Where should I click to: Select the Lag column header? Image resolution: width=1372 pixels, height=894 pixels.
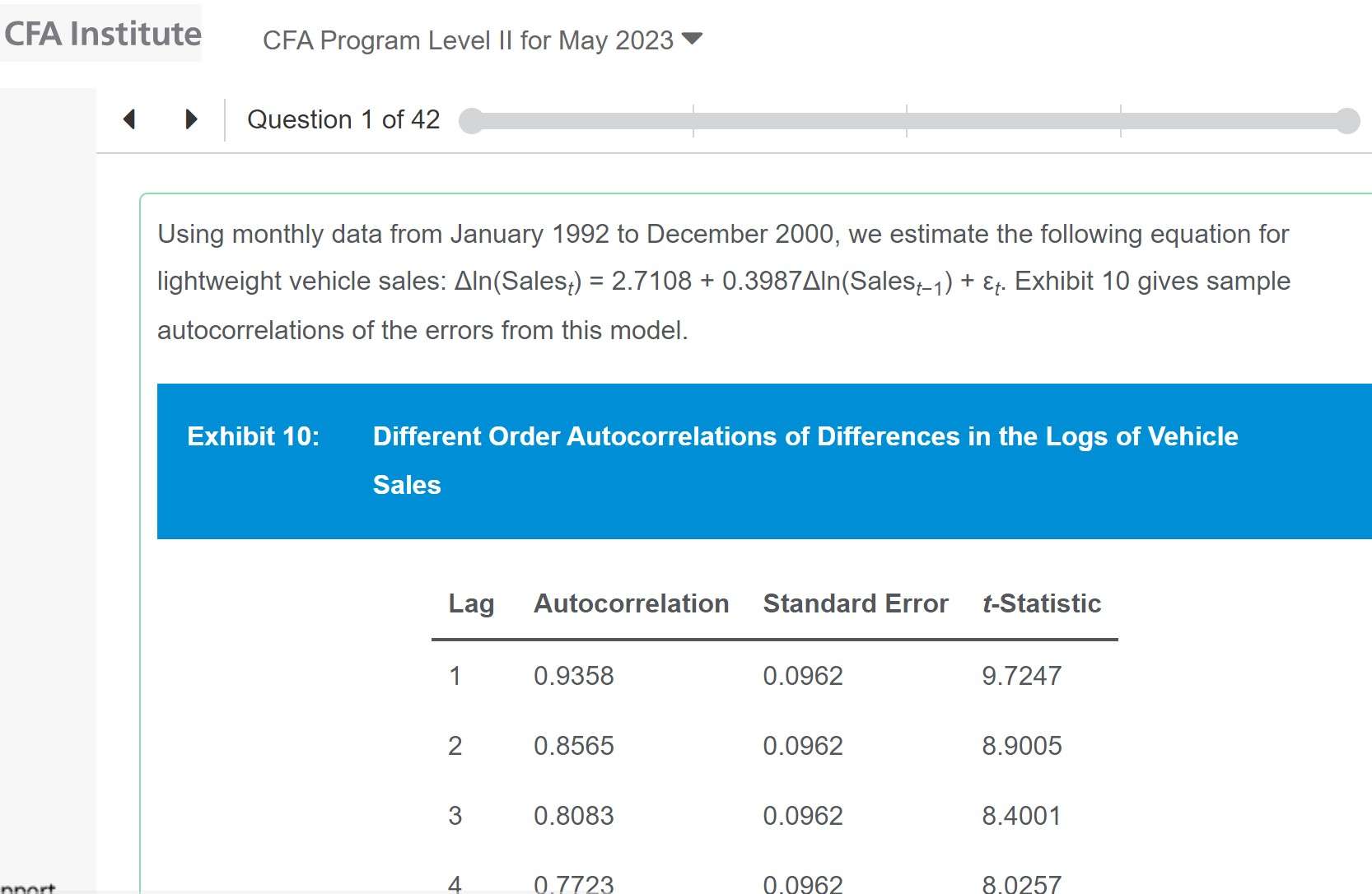pyautogui.click(x=471, y=603)
